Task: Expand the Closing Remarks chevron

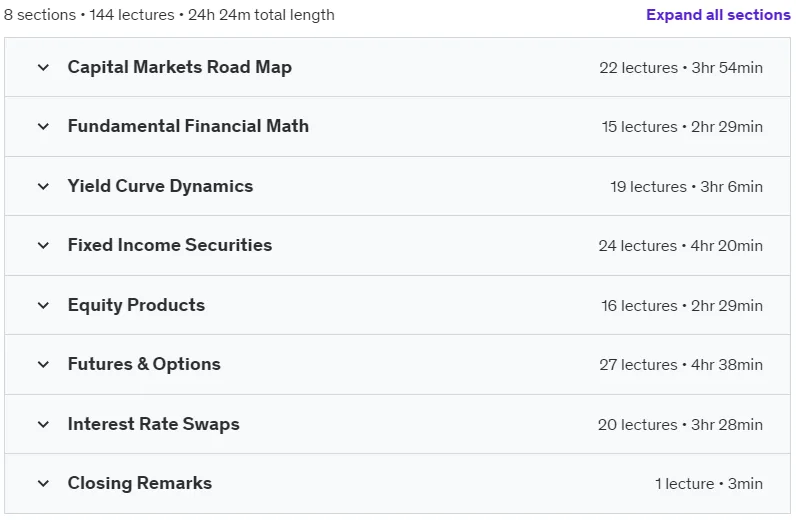Action: click(44, 483)
